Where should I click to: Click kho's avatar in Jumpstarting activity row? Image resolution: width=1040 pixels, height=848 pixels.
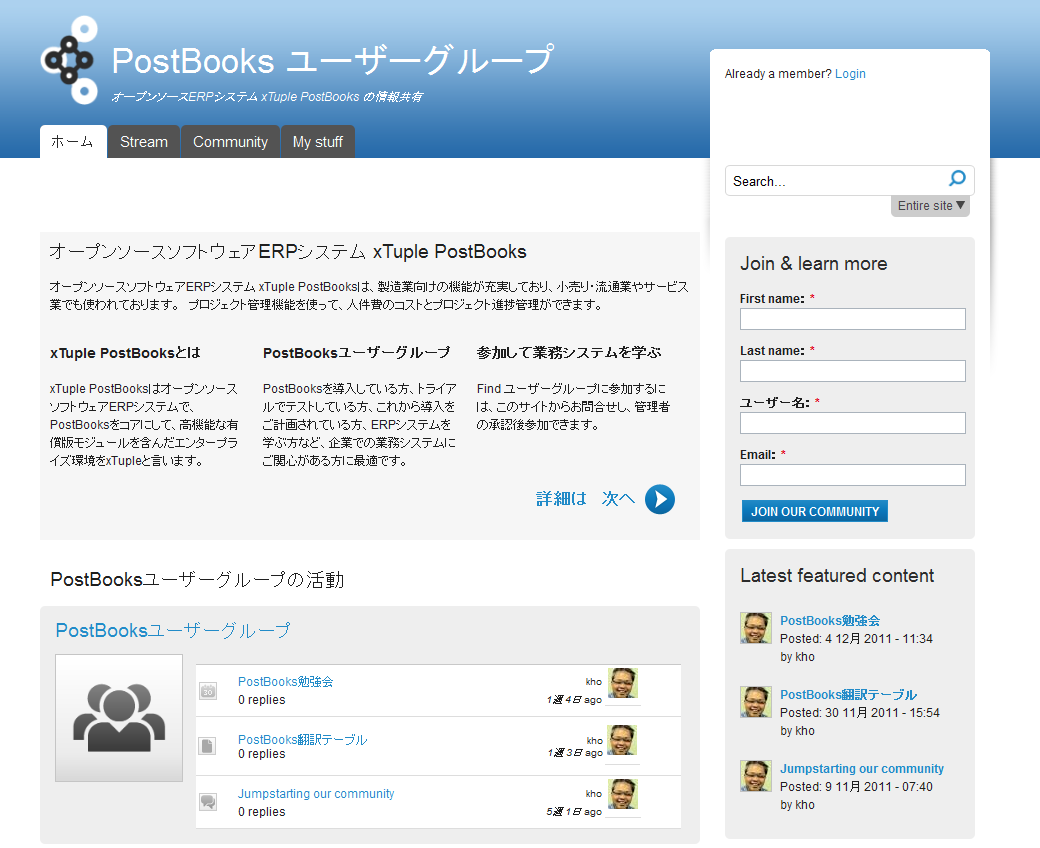click(623, 794)
